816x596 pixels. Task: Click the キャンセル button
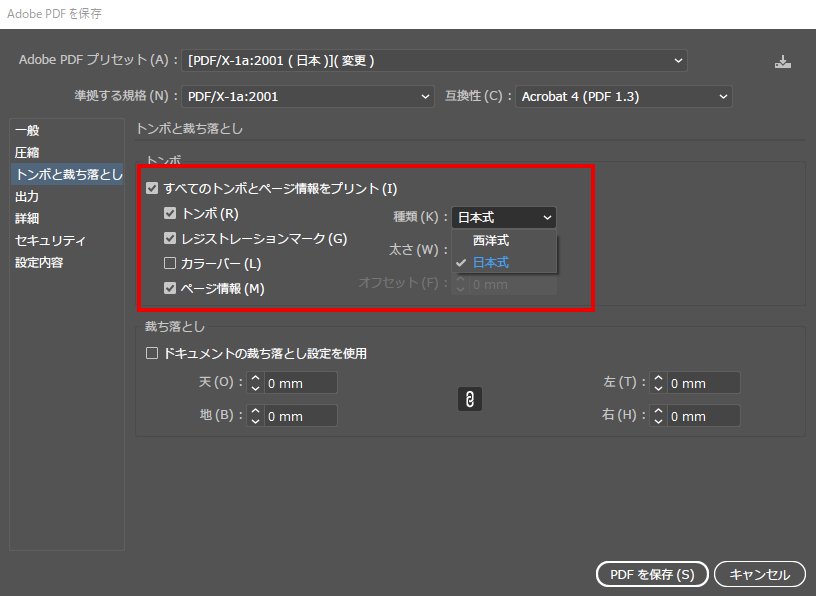(x=760, y=574)
